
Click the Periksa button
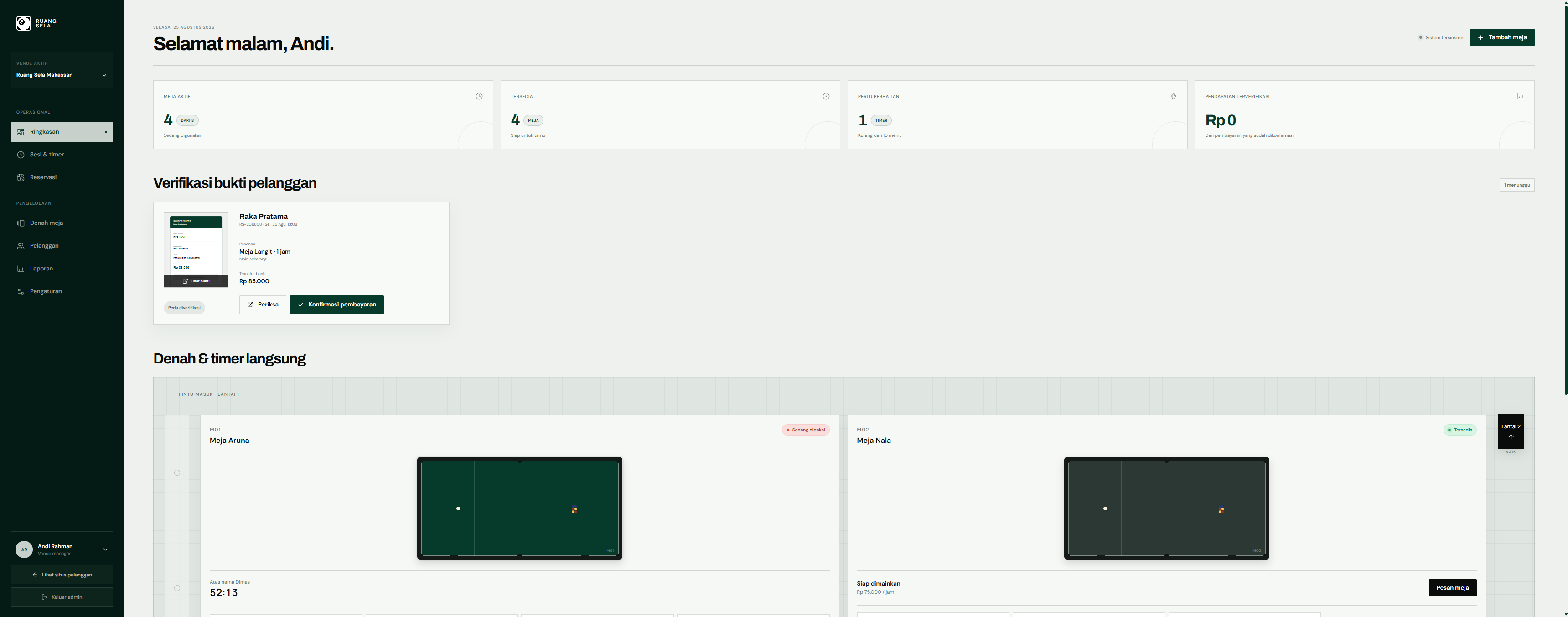point(262,305)
